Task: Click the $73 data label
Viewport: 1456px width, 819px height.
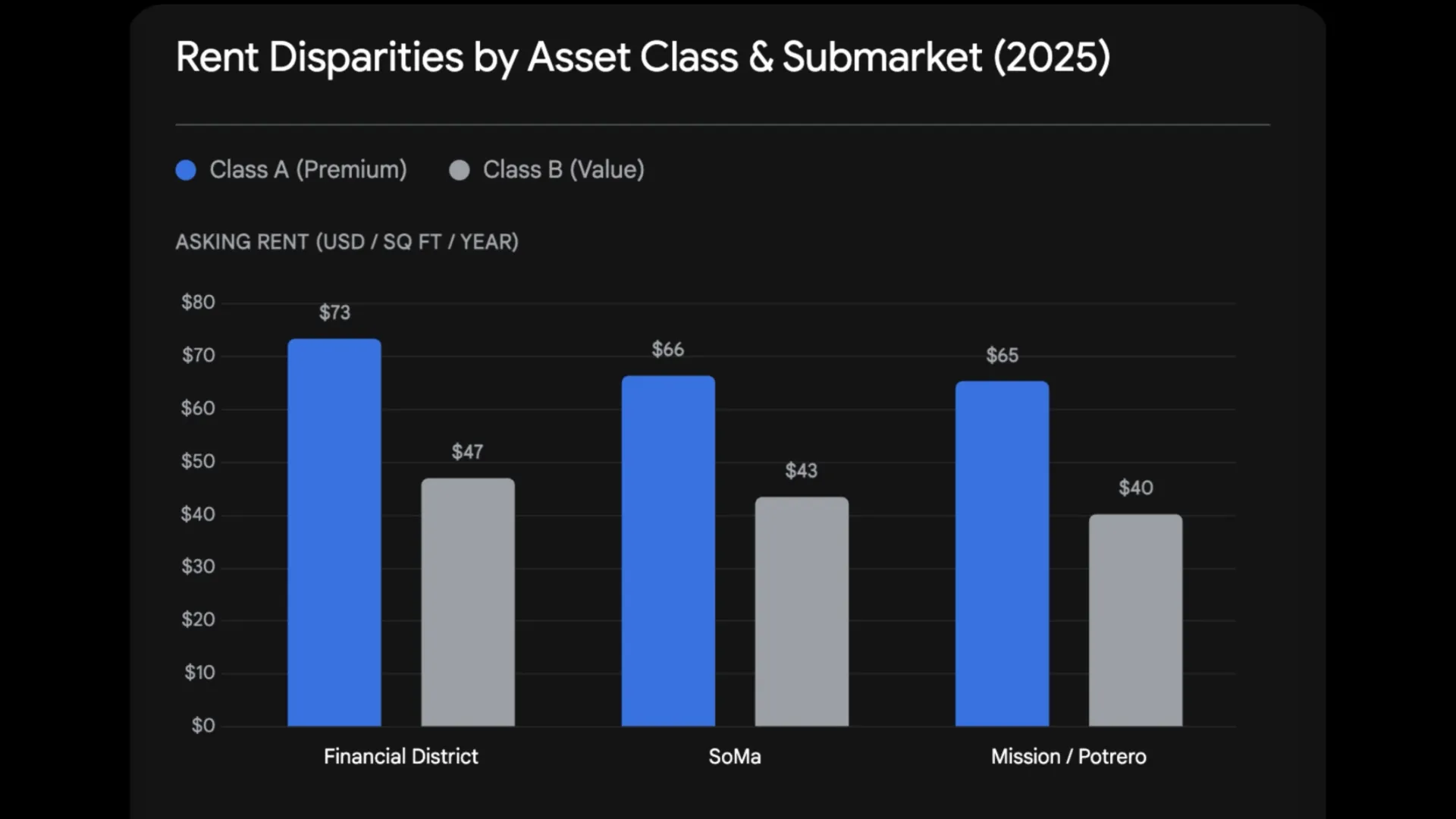Action: pyautogui.click(x=334, y=312)
